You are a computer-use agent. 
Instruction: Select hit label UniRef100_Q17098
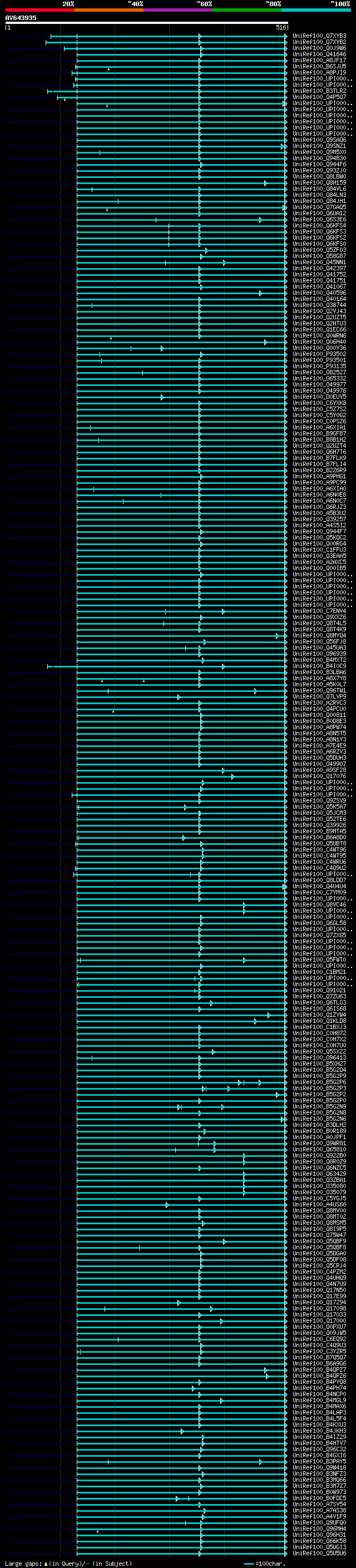coord(319,1308)
